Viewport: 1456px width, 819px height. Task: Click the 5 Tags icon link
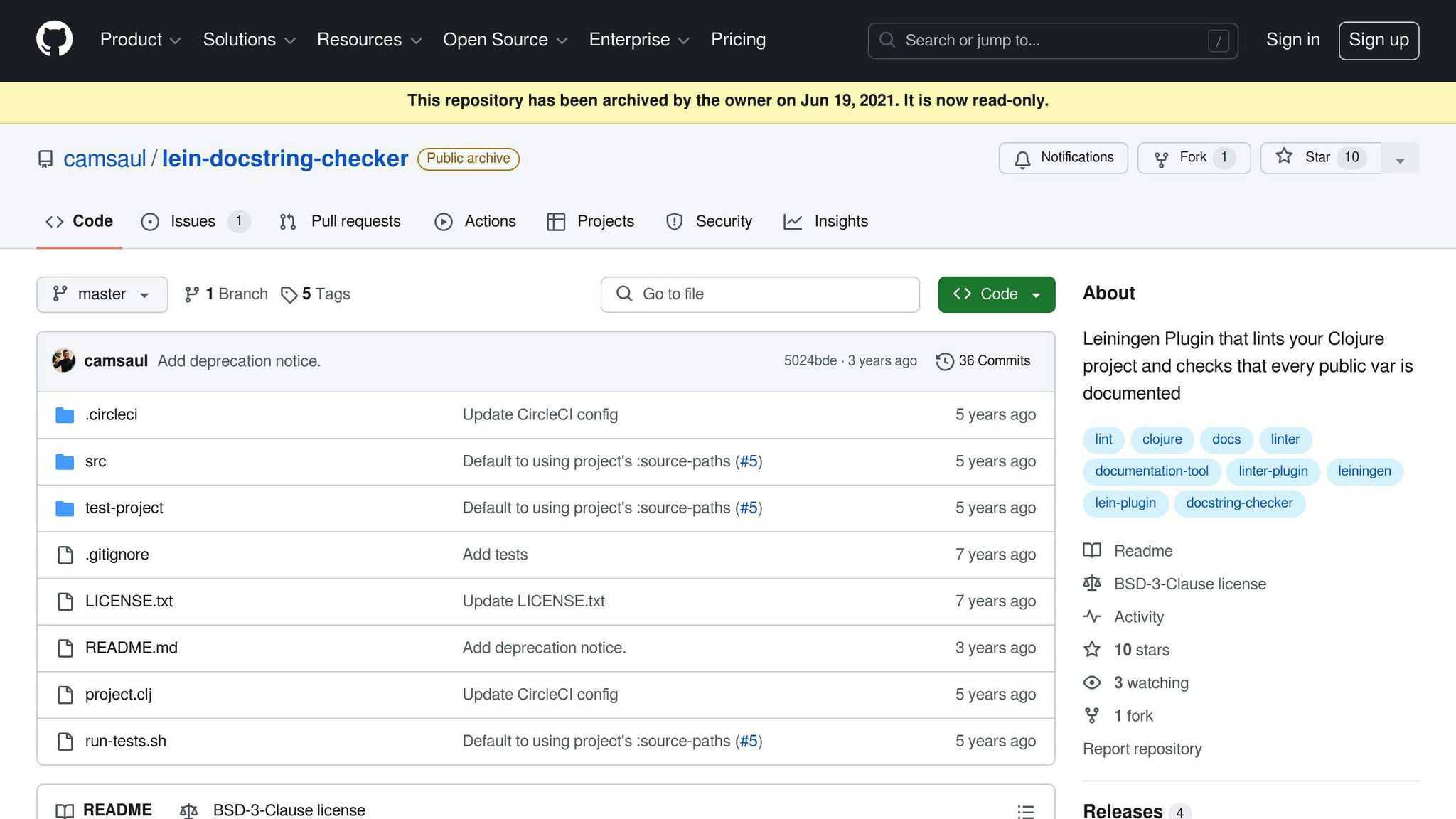pyautogui.click(x=289, y=294)
